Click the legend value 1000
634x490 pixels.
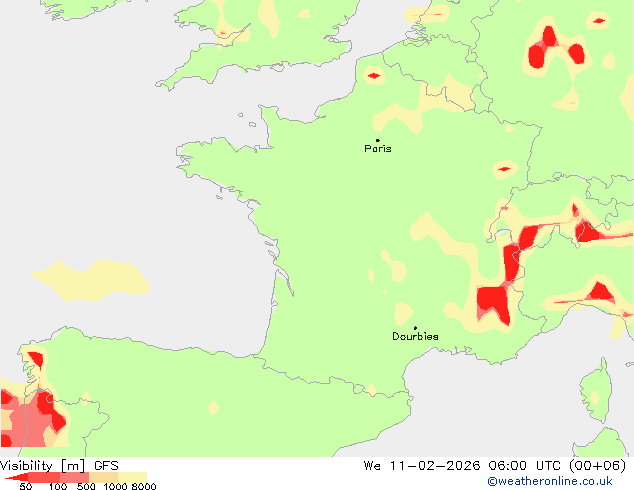pyautogui.click(x=116, y=486)
